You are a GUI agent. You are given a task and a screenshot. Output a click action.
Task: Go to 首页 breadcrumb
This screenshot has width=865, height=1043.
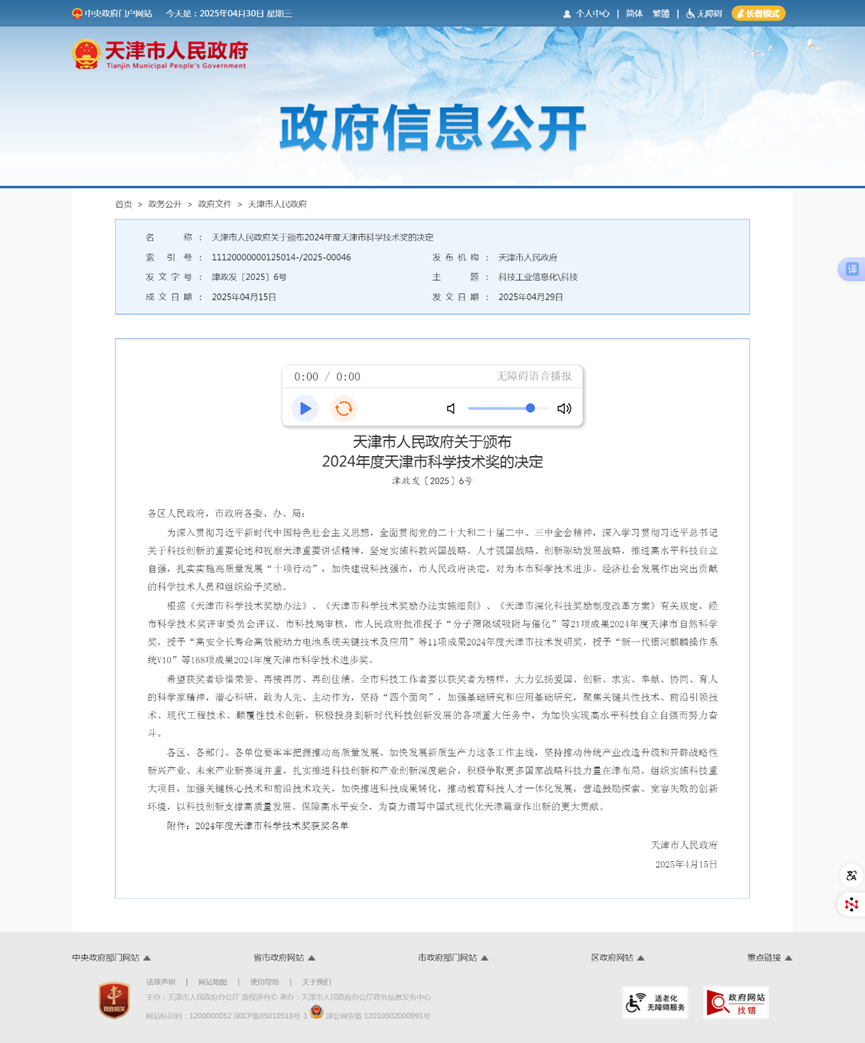click(x=123, y=204)
